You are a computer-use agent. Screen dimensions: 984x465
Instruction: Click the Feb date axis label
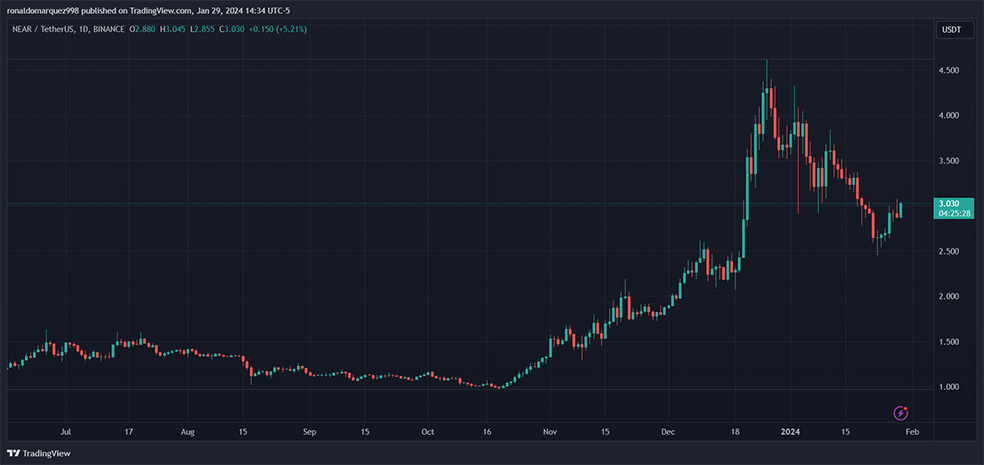coord(913,432)
